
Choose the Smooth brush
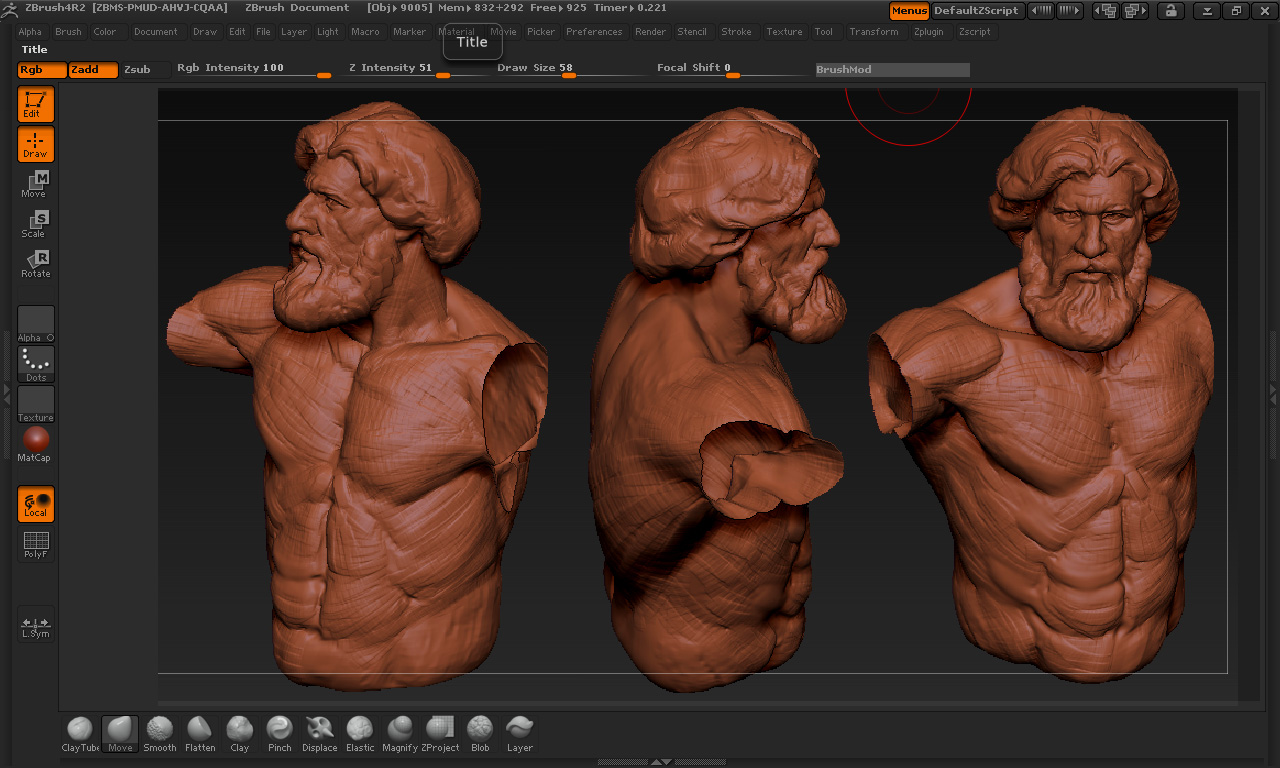[160, 733]
